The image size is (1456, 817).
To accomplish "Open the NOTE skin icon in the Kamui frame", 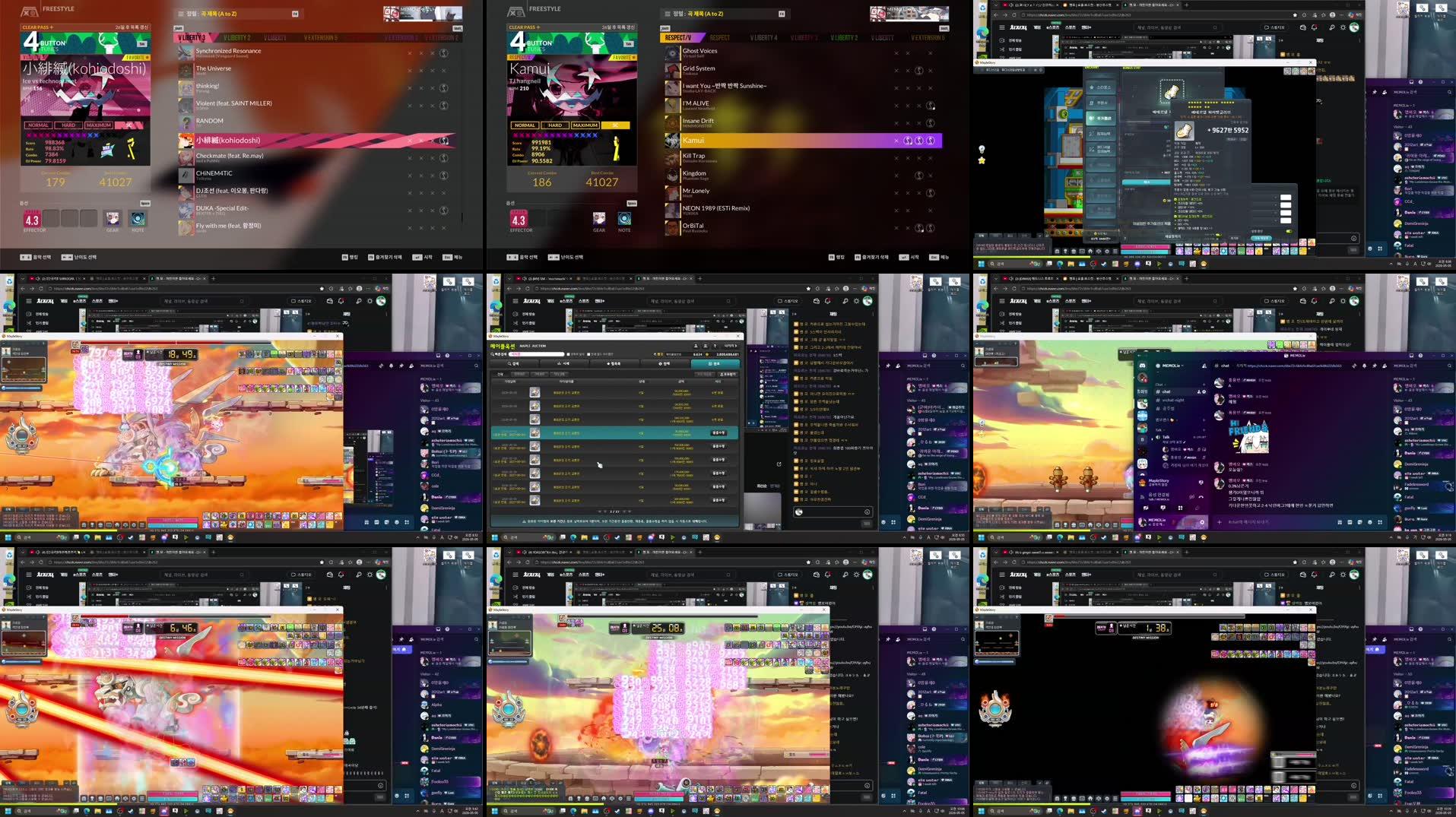I will tap(624, 219).
